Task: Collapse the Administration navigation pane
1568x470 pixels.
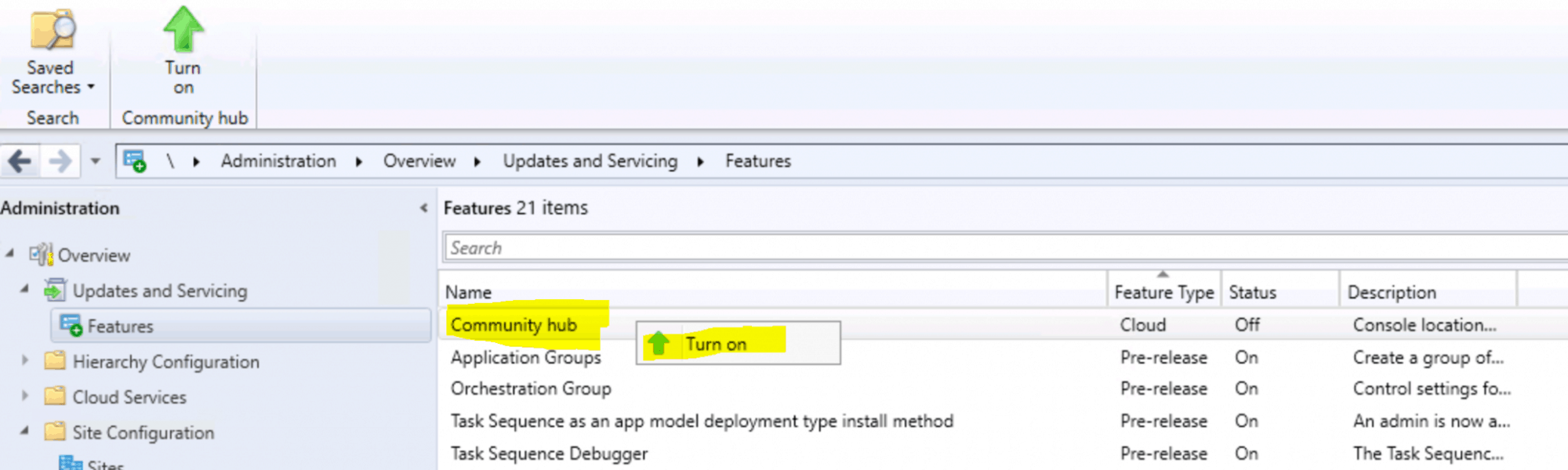Action: coord(423,208)
